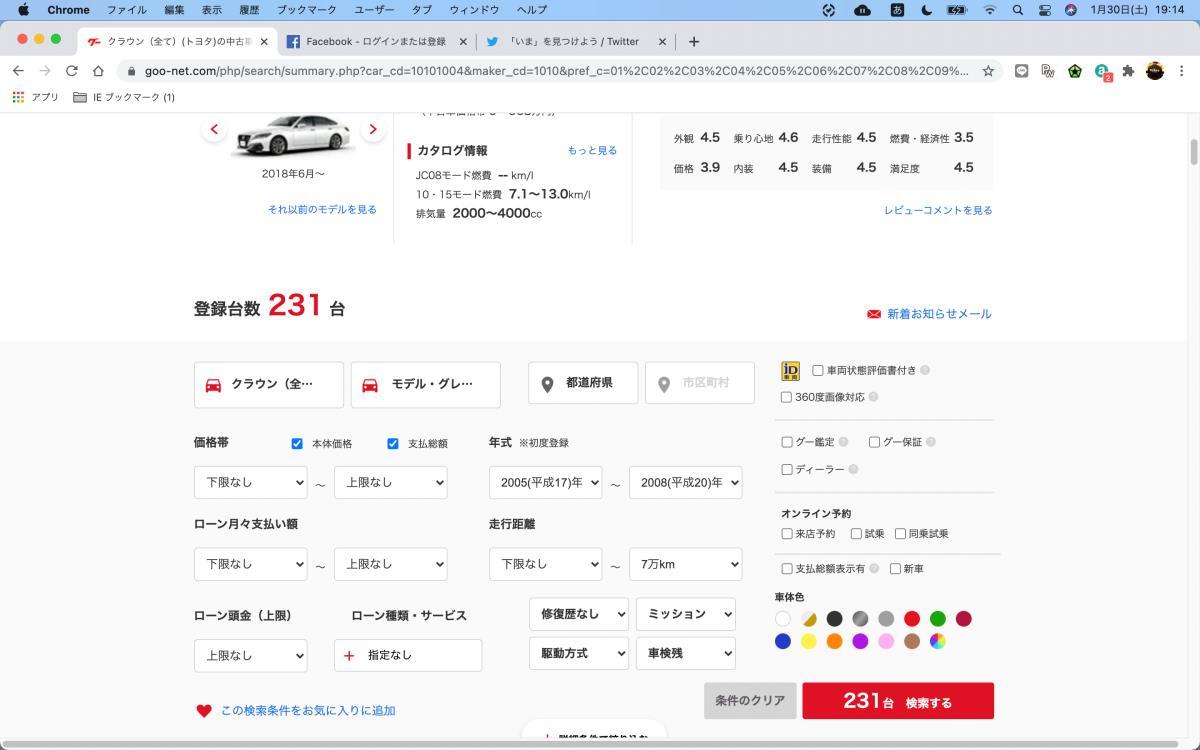Open the teal 'a' extension with badge

(1102, 72)
